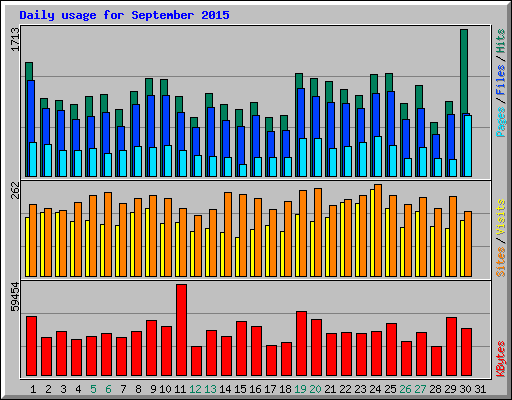Screen dimensions: 512x400
Task: Click the day 30 axis label
Action: (x=465, y=389)
